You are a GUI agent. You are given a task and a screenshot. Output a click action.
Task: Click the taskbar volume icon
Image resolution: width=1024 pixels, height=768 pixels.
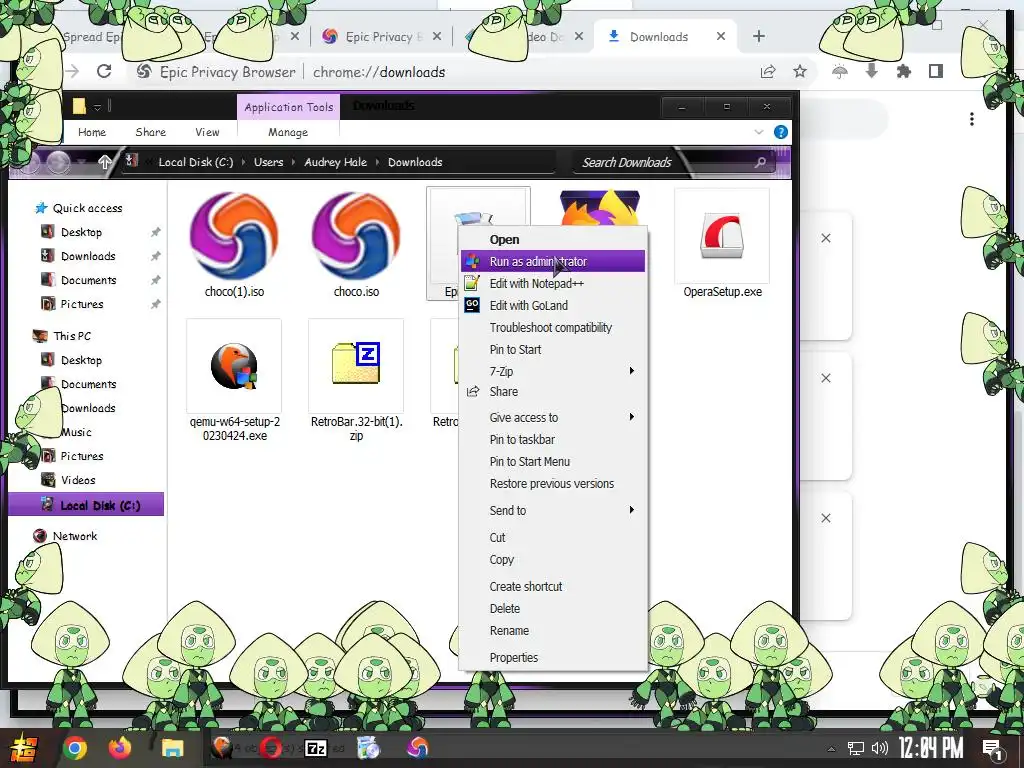click(x=880, y=748)
